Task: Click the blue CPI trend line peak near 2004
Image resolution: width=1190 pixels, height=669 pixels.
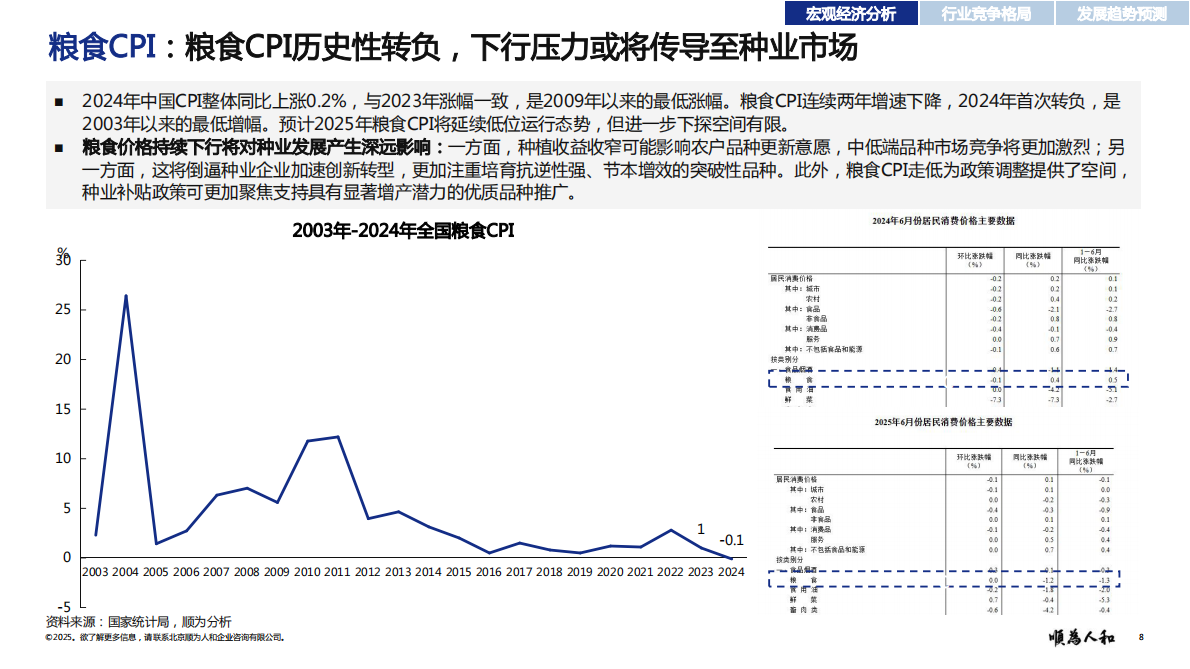Action: [x=124, y=295]
